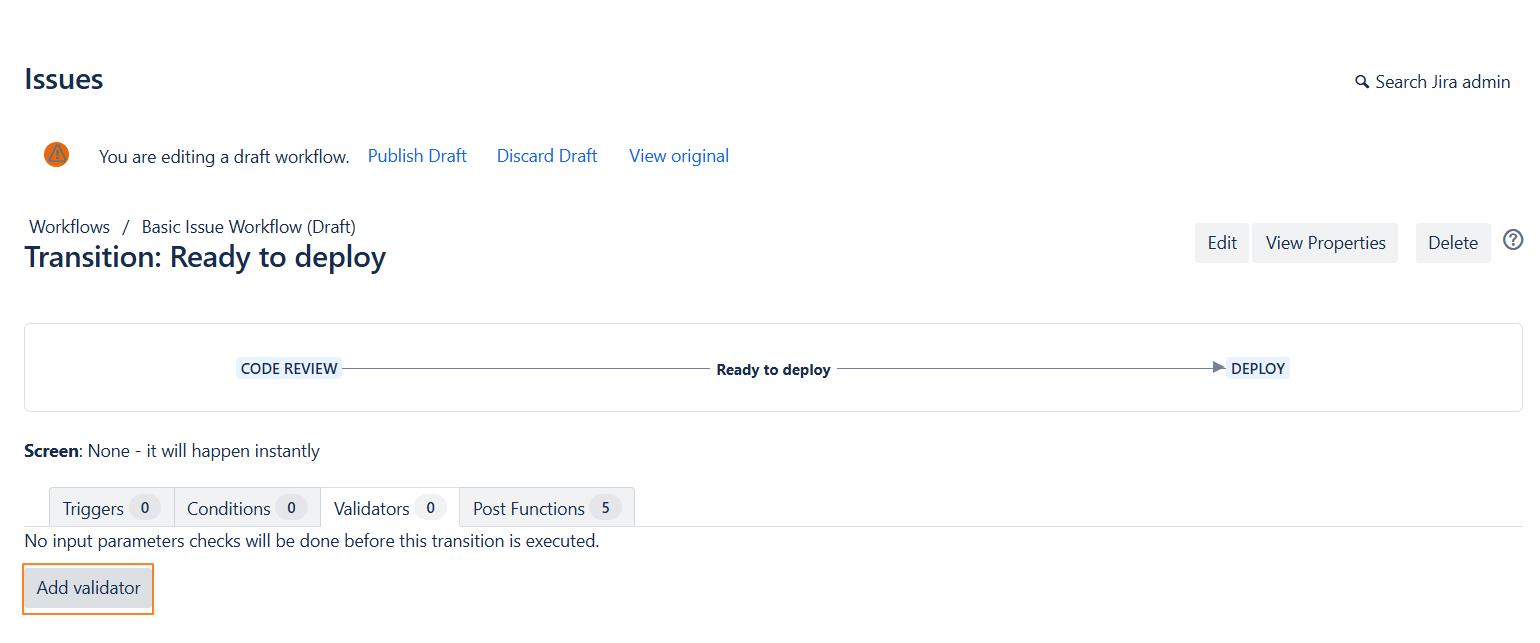Click the Edit transition button

point(1222,243)
